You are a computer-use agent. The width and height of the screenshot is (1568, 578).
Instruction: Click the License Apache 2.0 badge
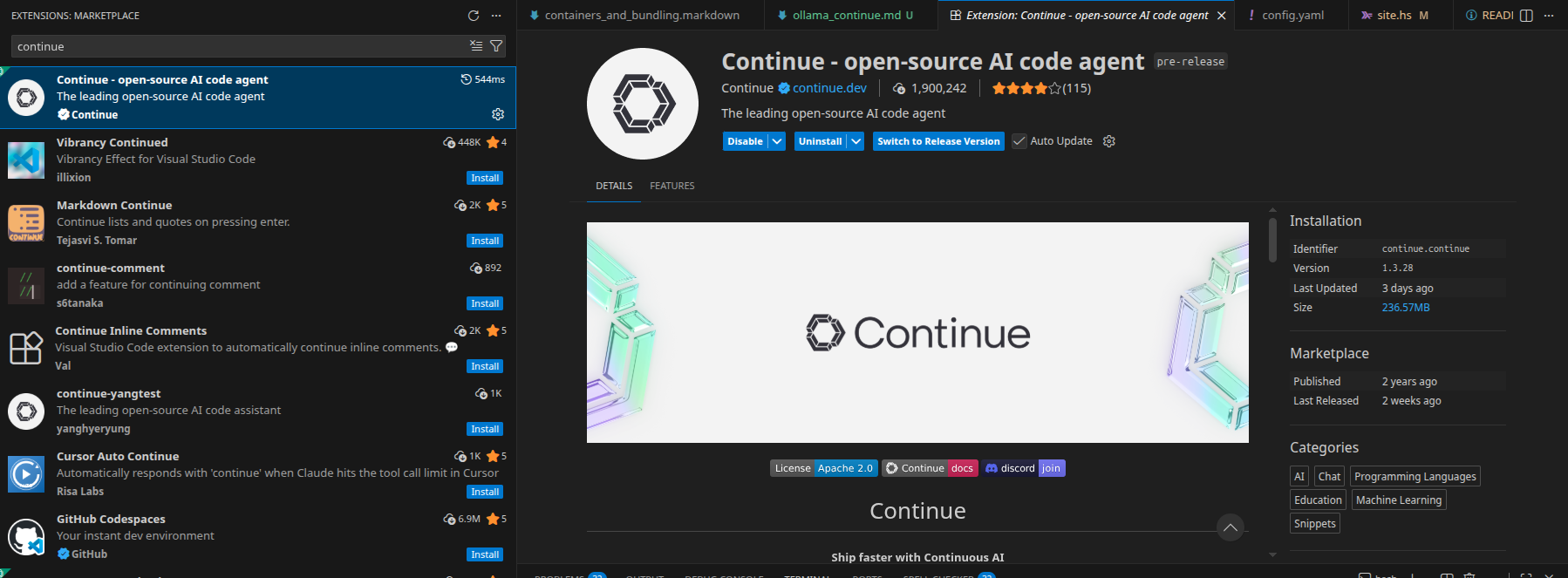point(824,468)
